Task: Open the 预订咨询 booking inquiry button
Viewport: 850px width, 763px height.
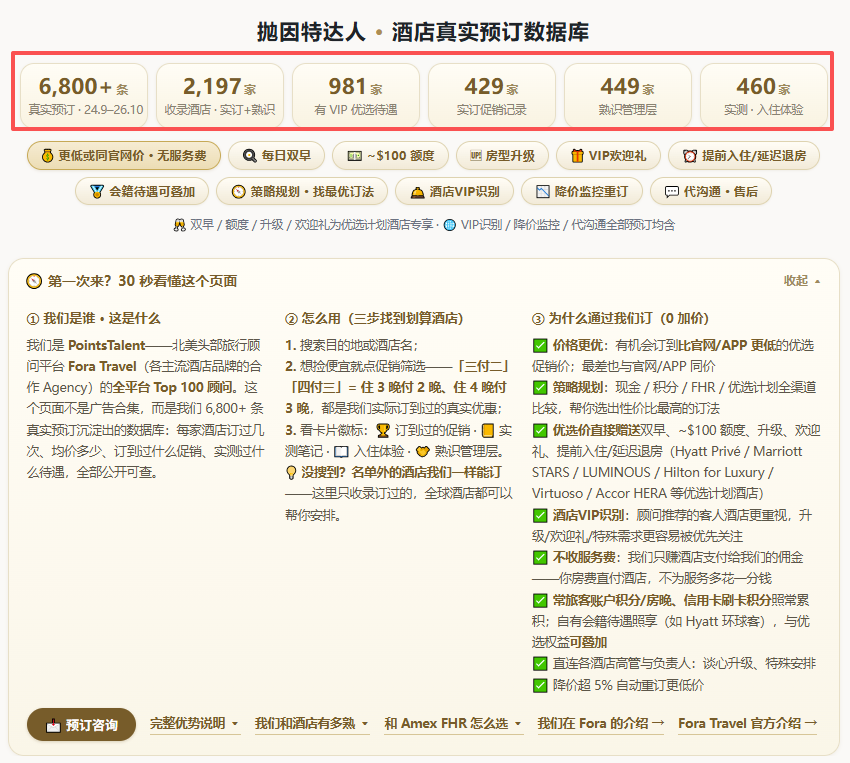Action: point(81,725)
